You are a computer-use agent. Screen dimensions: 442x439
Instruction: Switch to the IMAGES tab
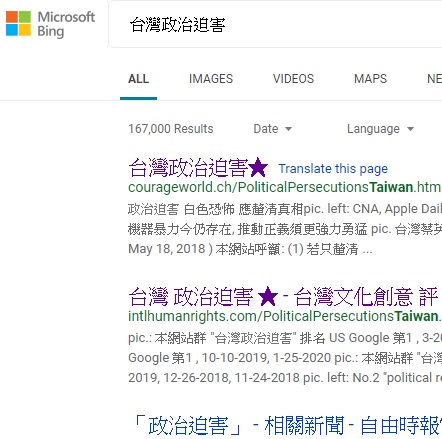click(x=211, y=79)
